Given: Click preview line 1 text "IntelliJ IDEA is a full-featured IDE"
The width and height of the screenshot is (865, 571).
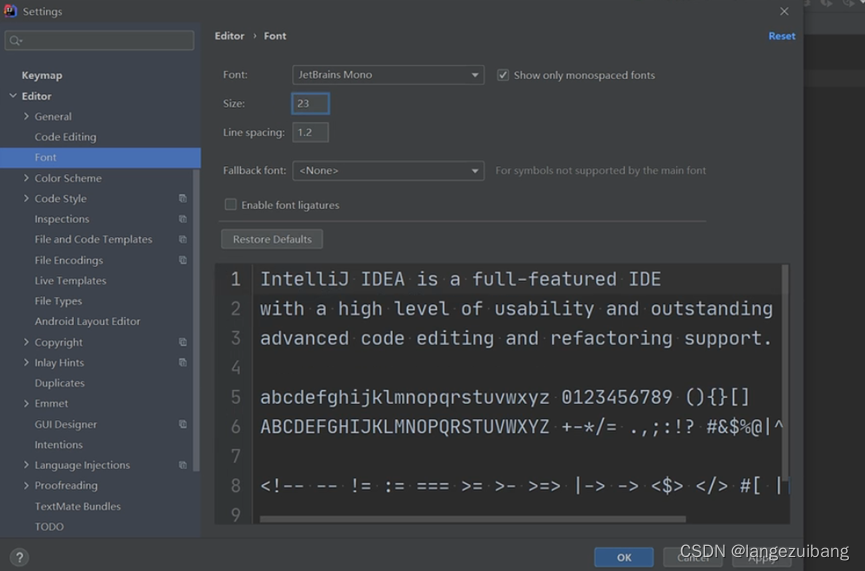Looking at the screenshot, I should coord(460,279).
